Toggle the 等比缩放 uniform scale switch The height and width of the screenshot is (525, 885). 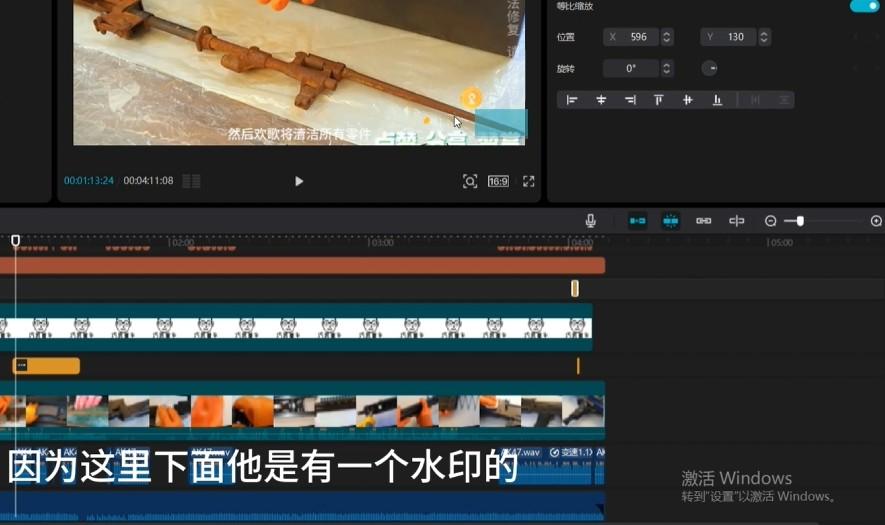tap(863, 6)
